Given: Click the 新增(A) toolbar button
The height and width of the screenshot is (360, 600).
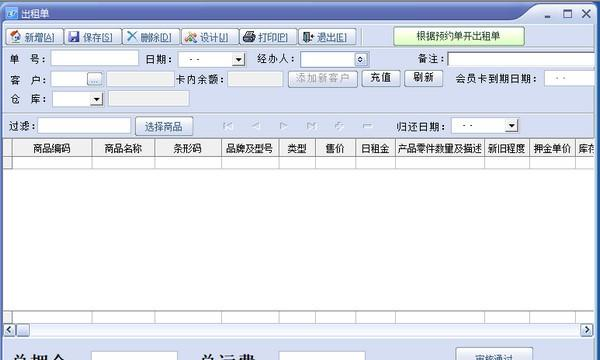Looking at the screenshot, I should click(34, 37).
